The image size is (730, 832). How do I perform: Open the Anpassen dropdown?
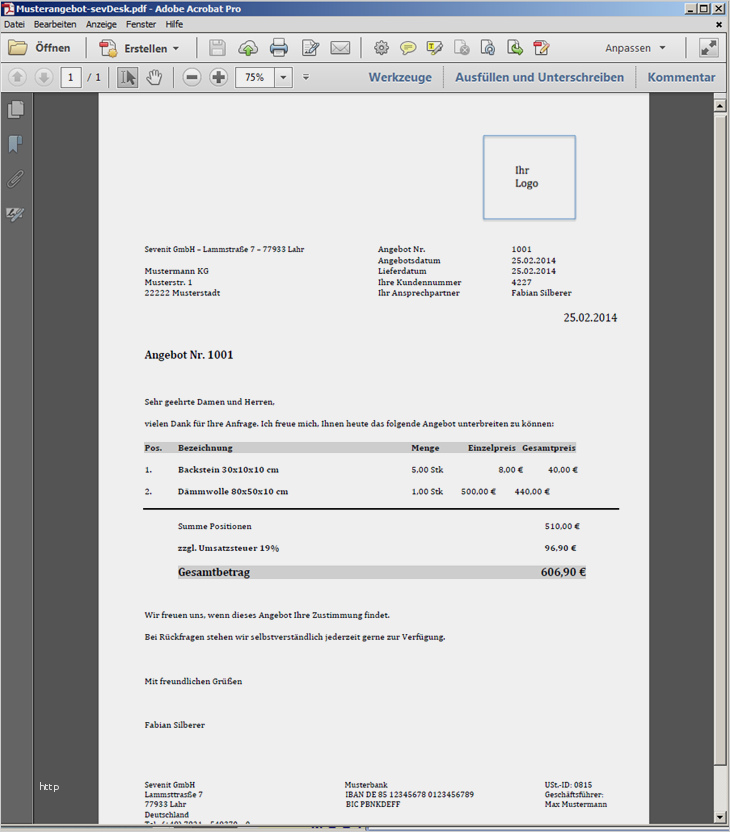[635, 48]
